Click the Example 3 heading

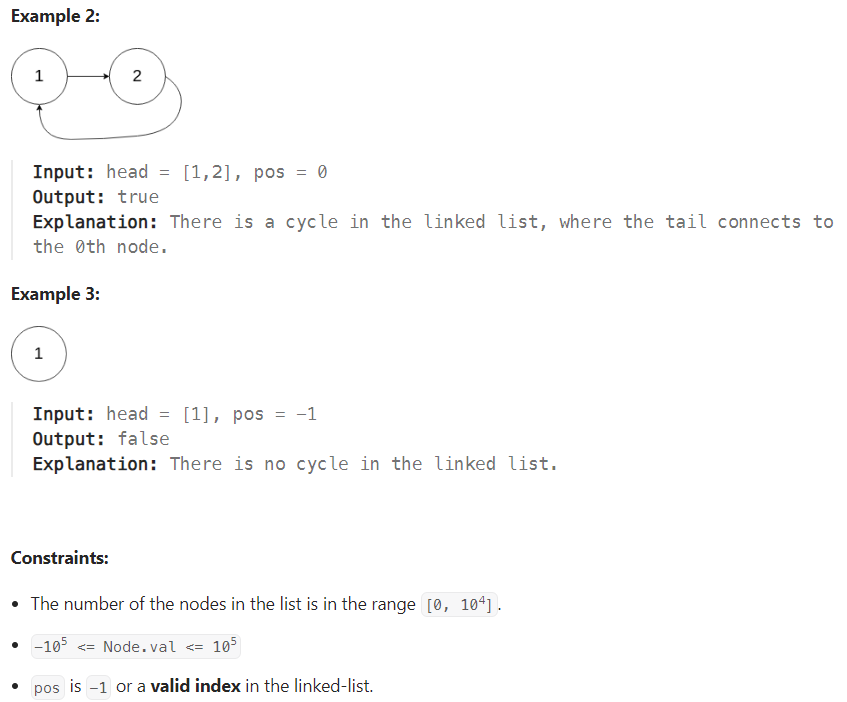(55, 294)
